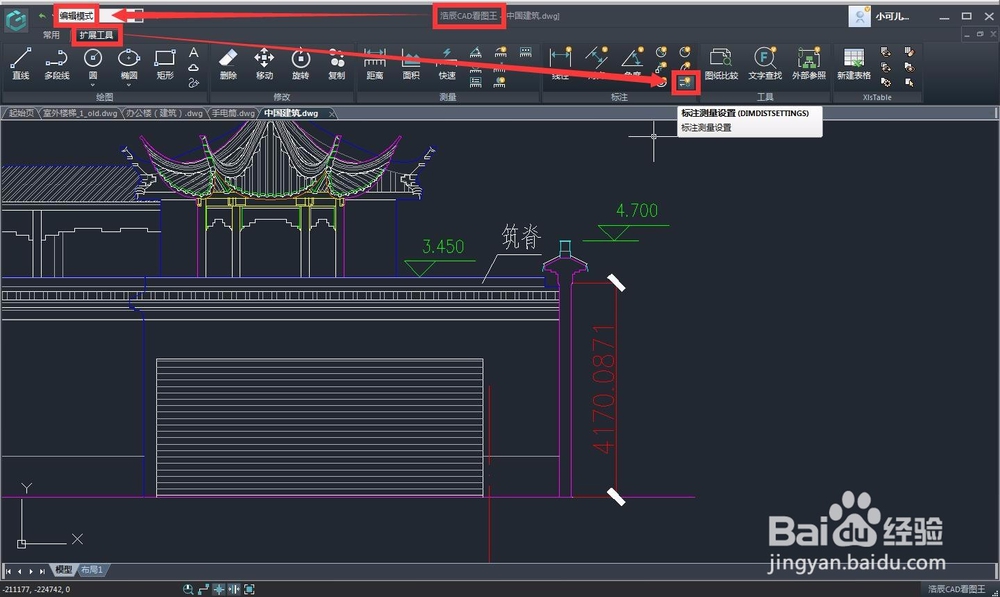Select the 椭圆 ellipse tool

(x=129, y=62)
